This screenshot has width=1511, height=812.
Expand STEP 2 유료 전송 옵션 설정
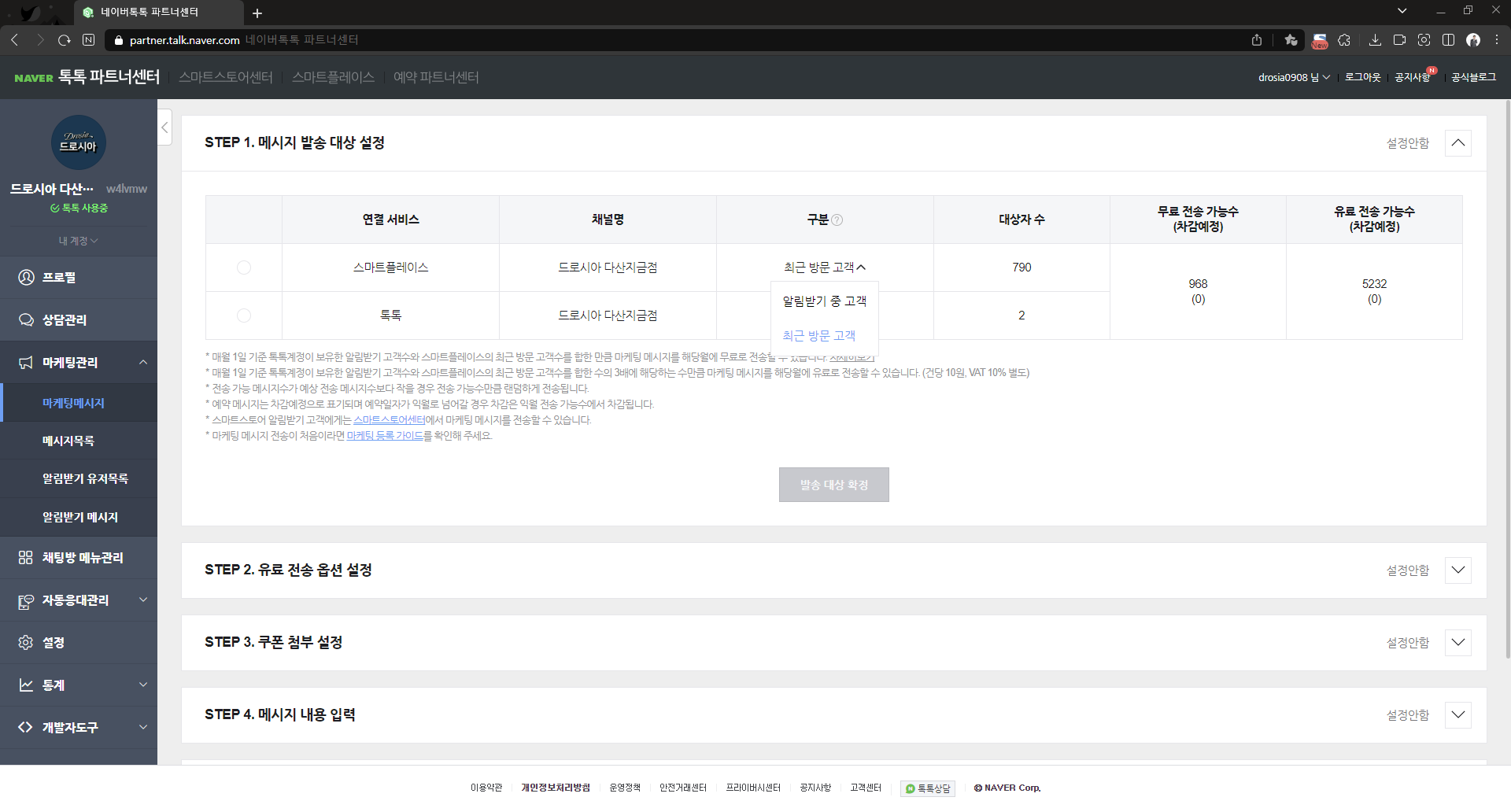pos(1457,570)
